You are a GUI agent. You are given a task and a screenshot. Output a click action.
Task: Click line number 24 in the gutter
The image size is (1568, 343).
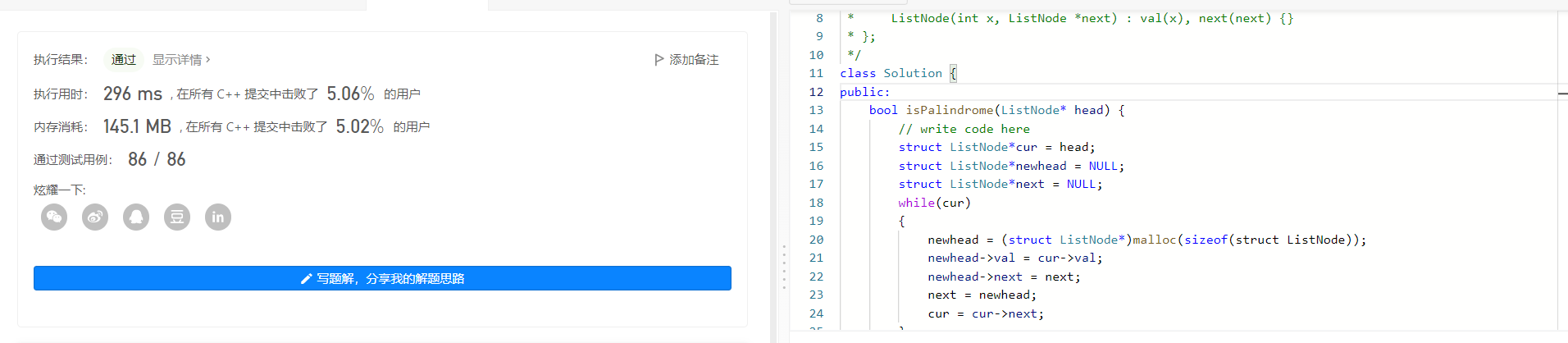pos(816,313)
